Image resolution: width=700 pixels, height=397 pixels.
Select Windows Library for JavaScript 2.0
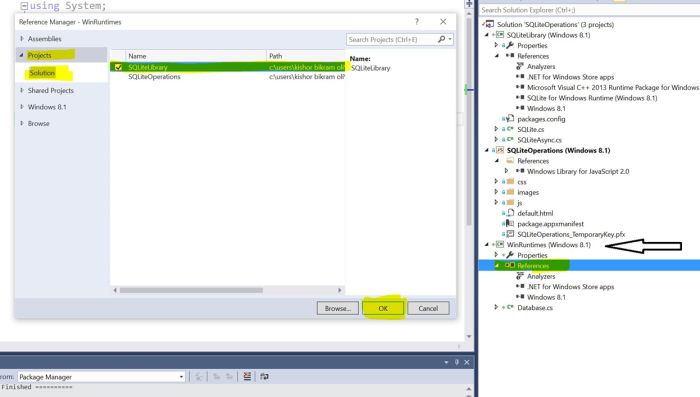pyautogui.click(x=578, y=171)
